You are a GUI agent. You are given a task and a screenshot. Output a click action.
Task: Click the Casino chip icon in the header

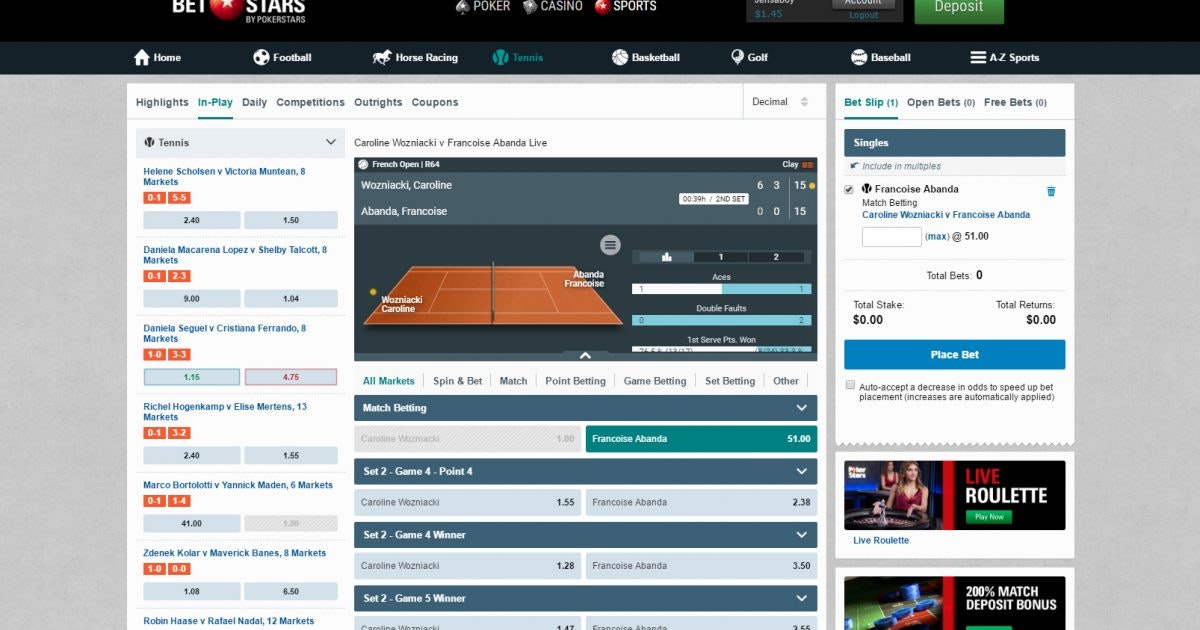529,6
